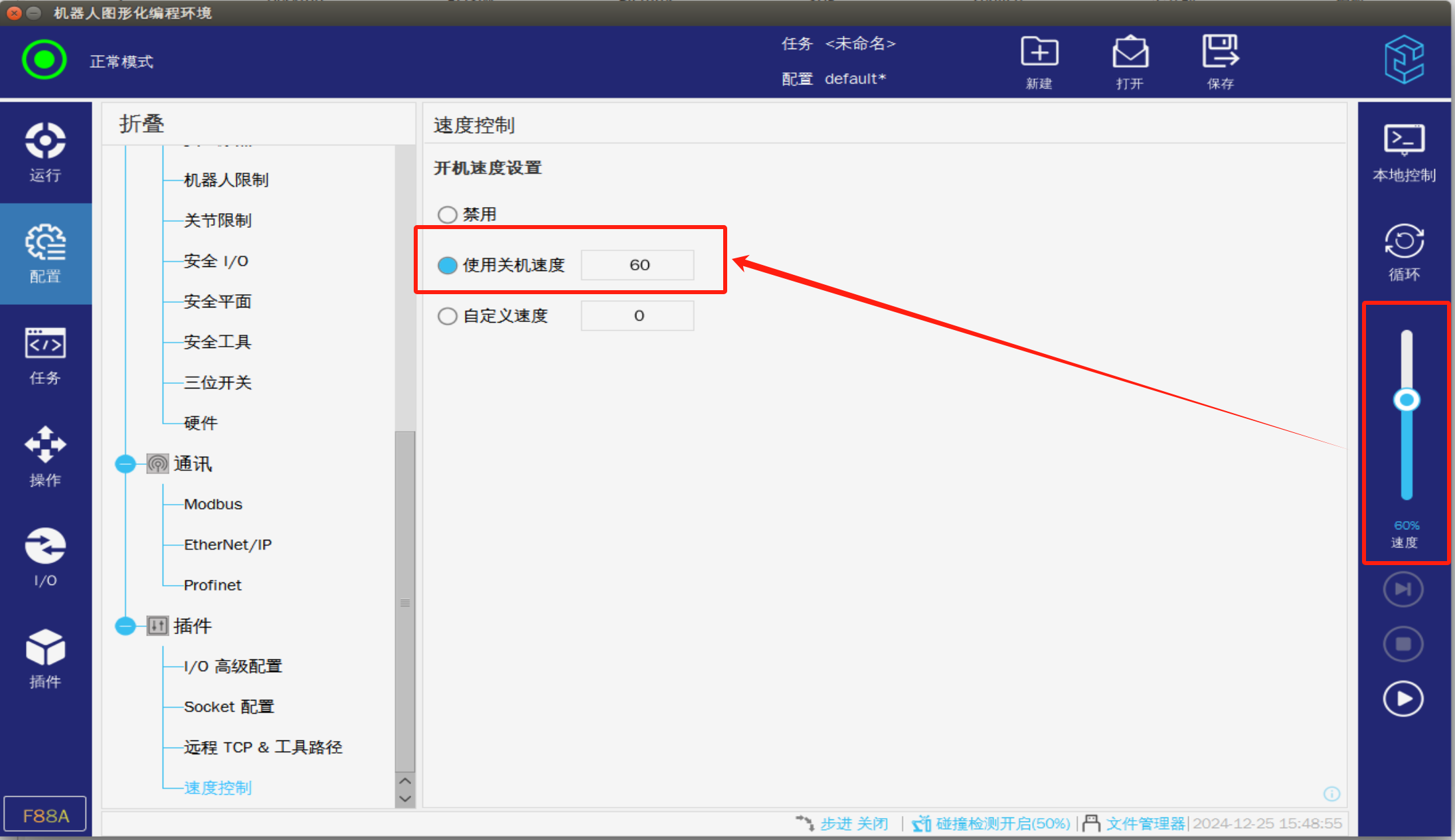Select the 使用关机速度 radio button
Screen dimensions: 1455x840
(447, 265)
